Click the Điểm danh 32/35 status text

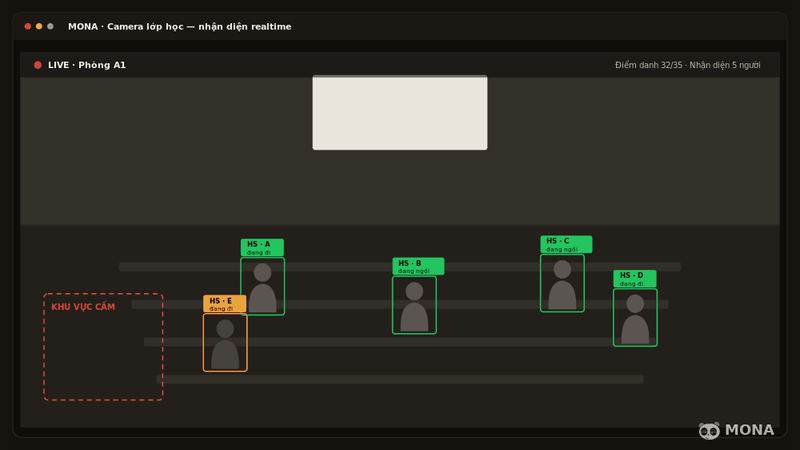[x=648, y=65]
